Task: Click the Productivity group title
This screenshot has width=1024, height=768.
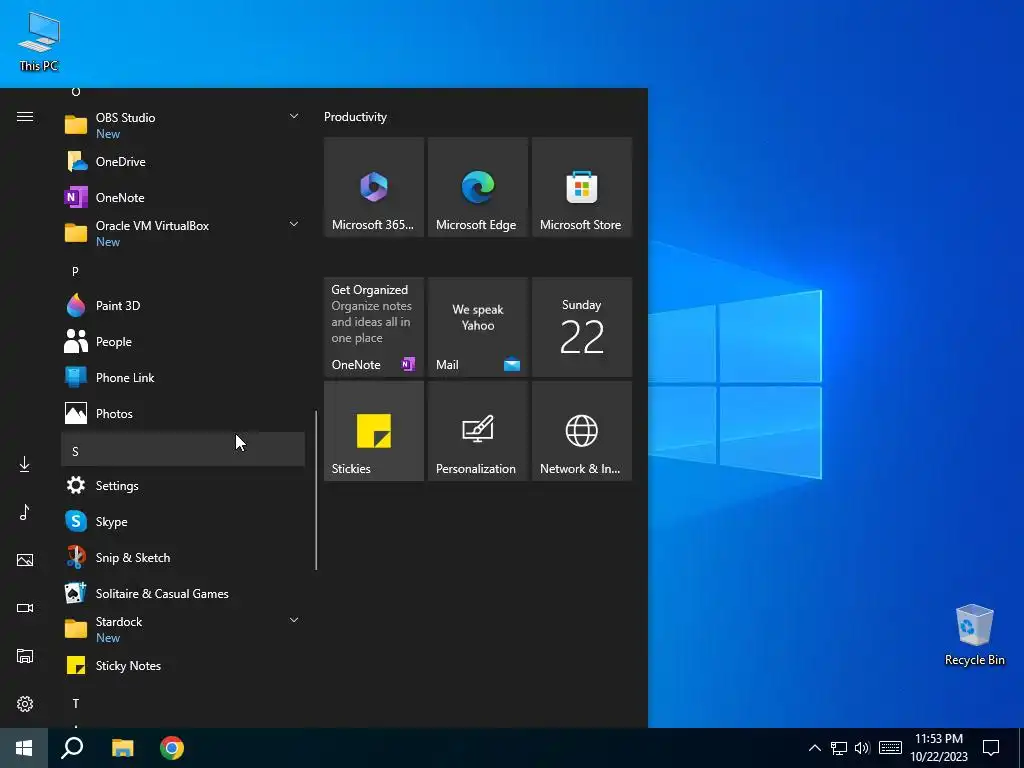Action: (355, 117)
